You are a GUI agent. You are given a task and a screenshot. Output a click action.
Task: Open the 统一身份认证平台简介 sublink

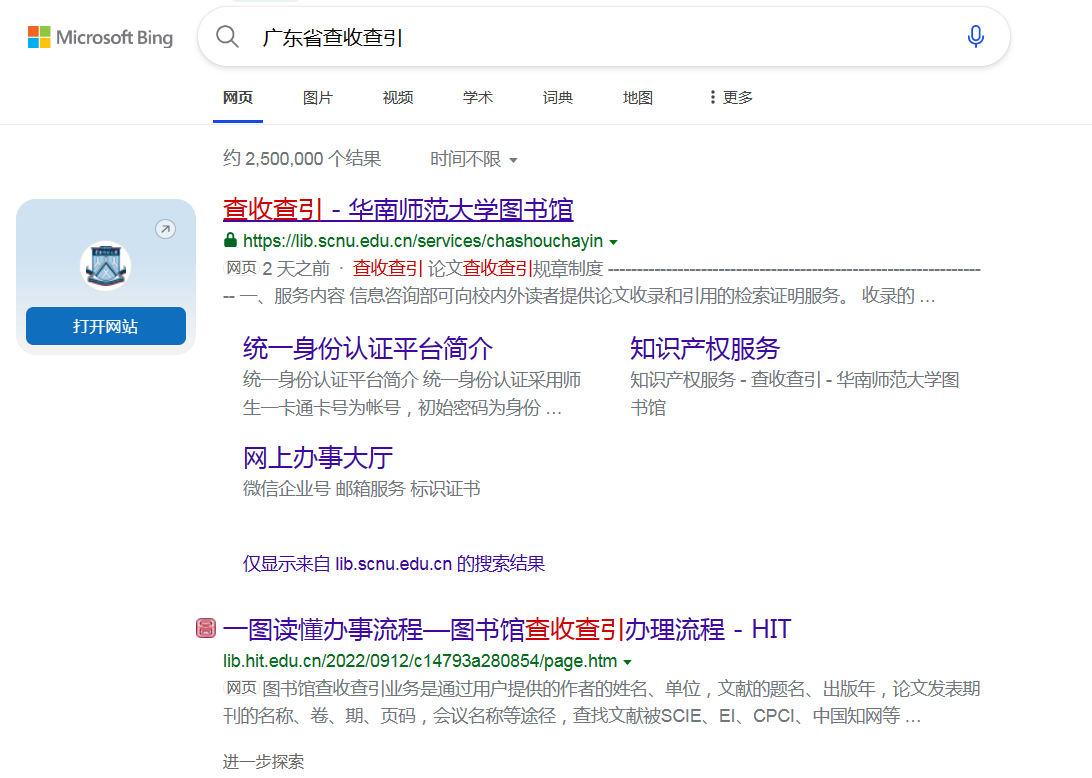point(368,349)
